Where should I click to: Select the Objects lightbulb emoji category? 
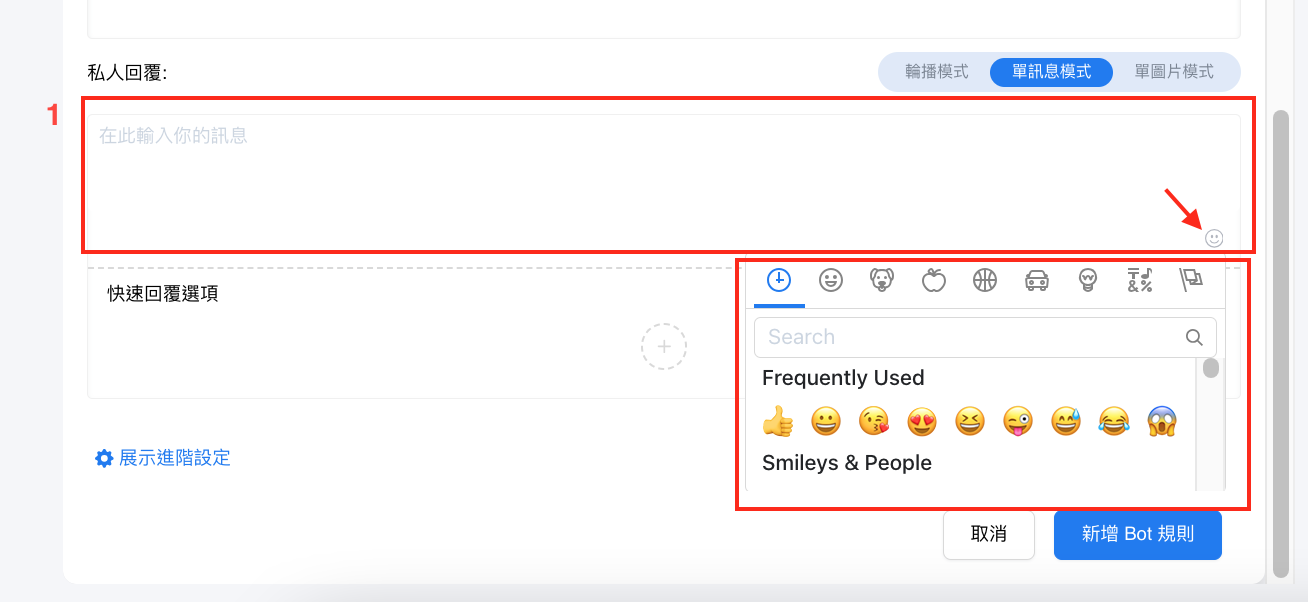click(x=1088, y=280)
